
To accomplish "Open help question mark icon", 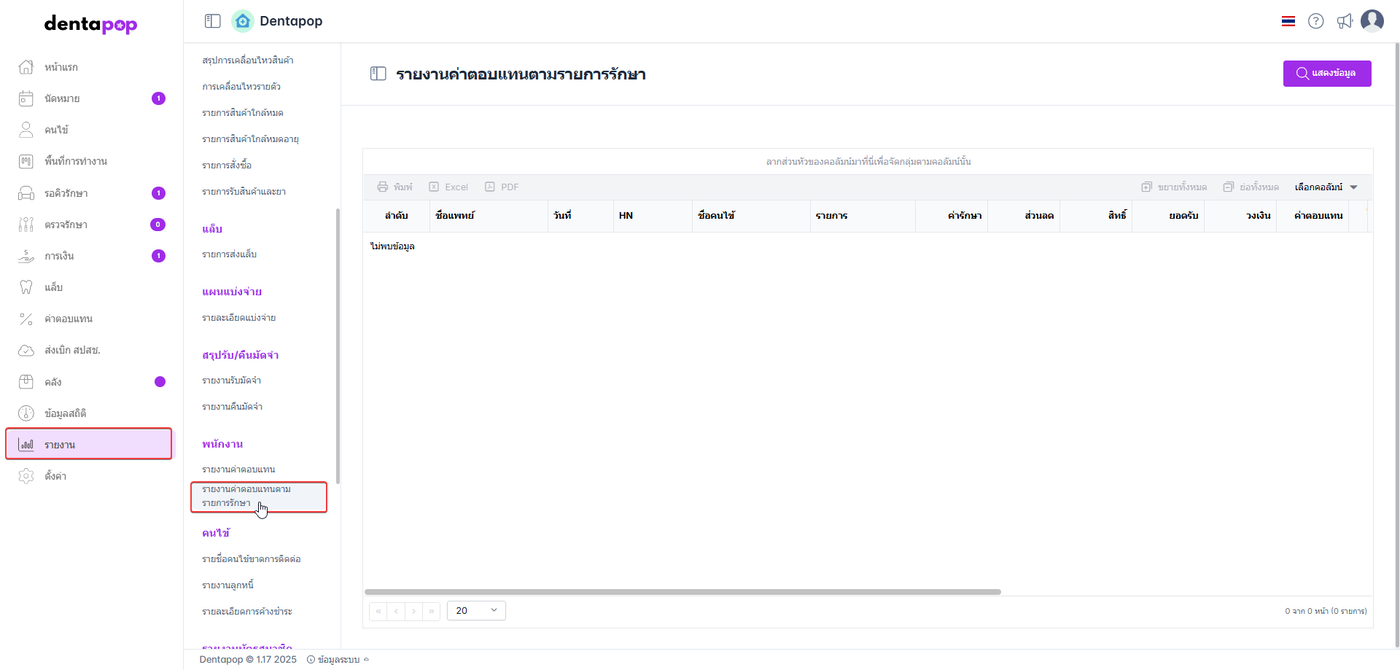I will [1316, 21].
